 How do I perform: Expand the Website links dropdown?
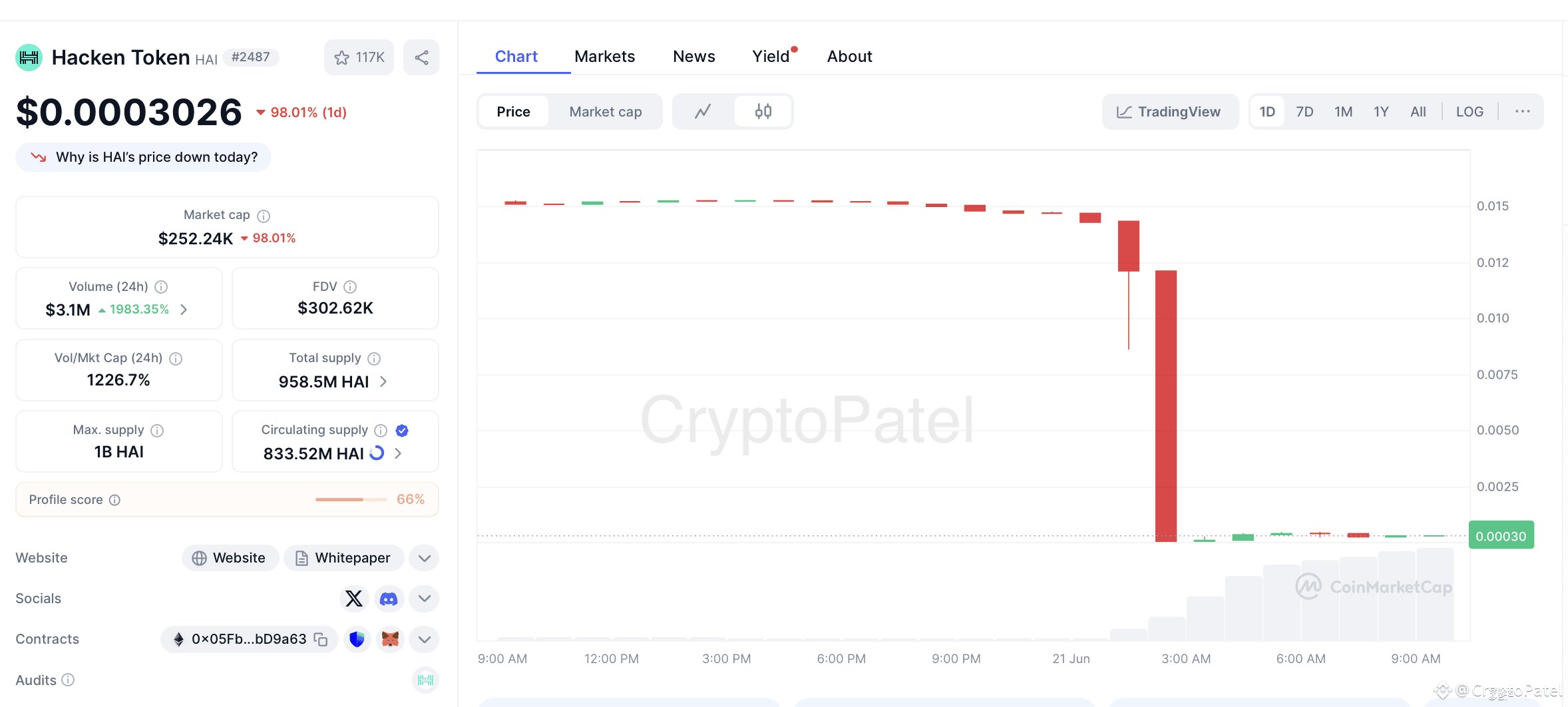pos(425,558)
